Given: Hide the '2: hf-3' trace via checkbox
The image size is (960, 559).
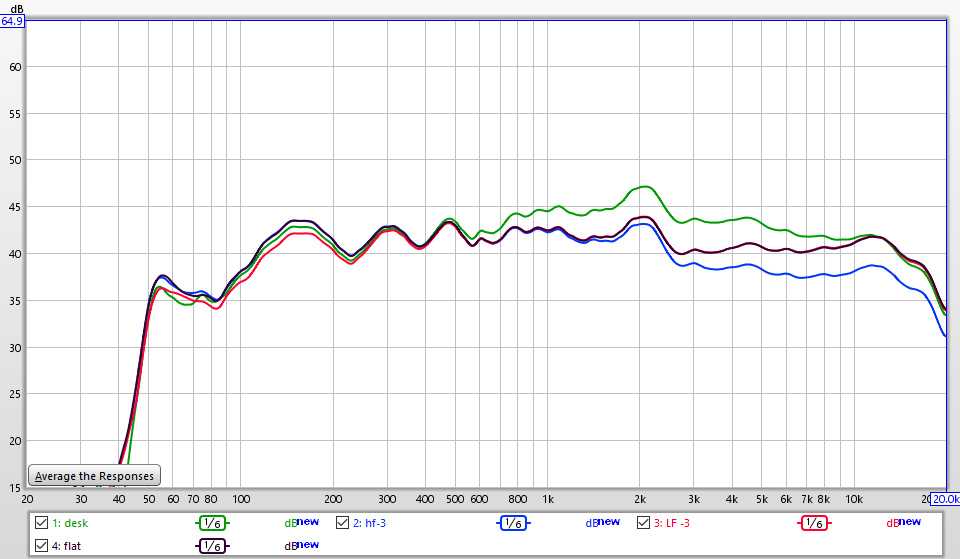Looking at the screenshot, I should coord(342,522).
